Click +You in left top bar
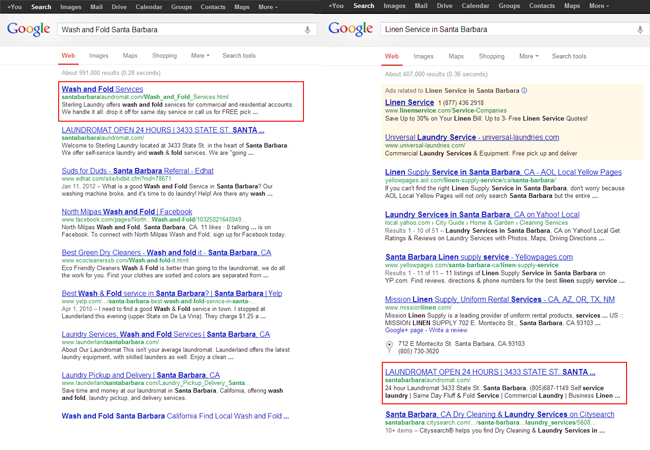This screenshot has height=450, width=650. 15,7
